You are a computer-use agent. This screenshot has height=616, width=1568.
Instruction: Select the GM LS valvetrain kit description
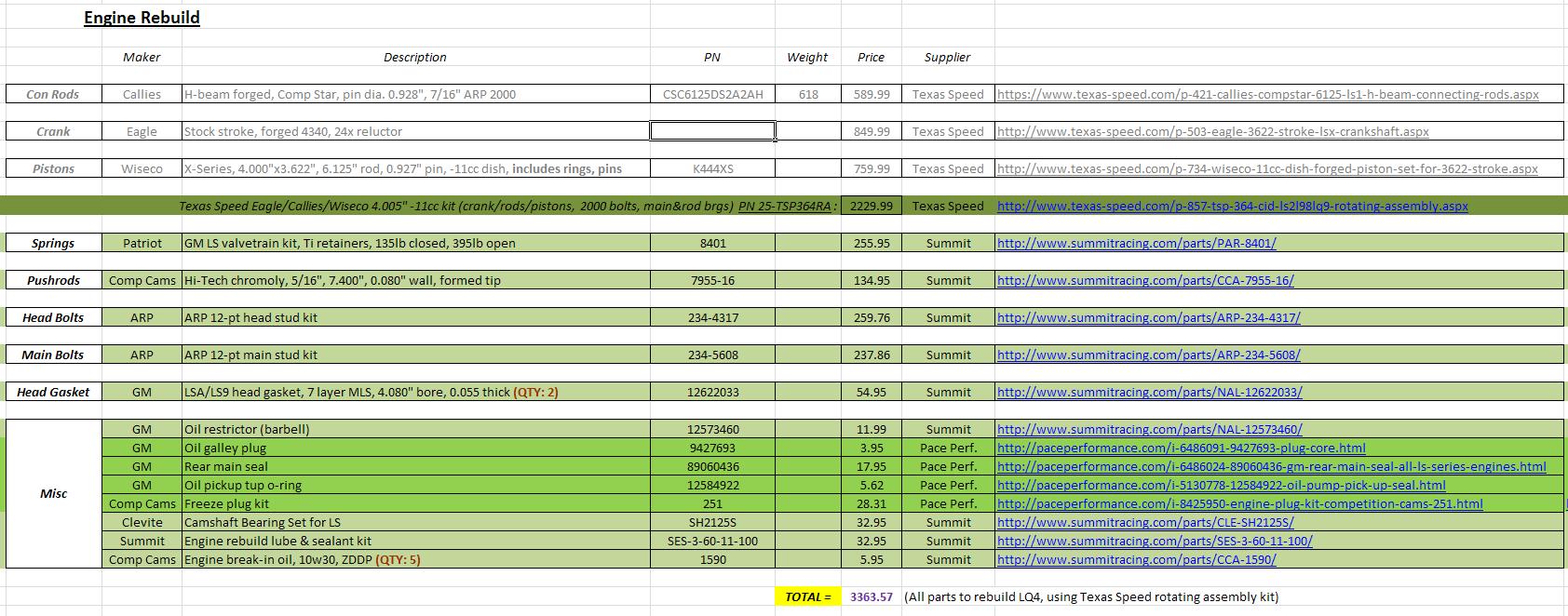tap(415, 243)
